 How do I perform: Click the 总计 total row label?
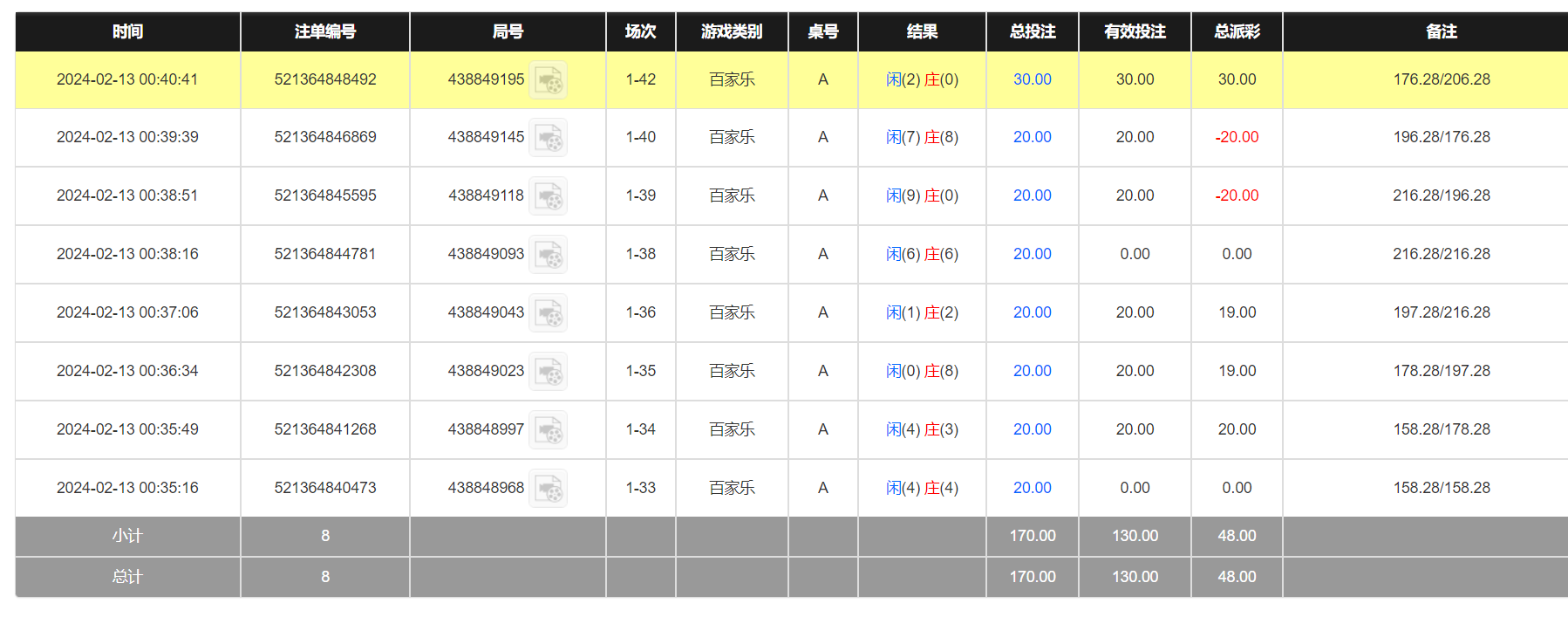[x=127, y=577]
